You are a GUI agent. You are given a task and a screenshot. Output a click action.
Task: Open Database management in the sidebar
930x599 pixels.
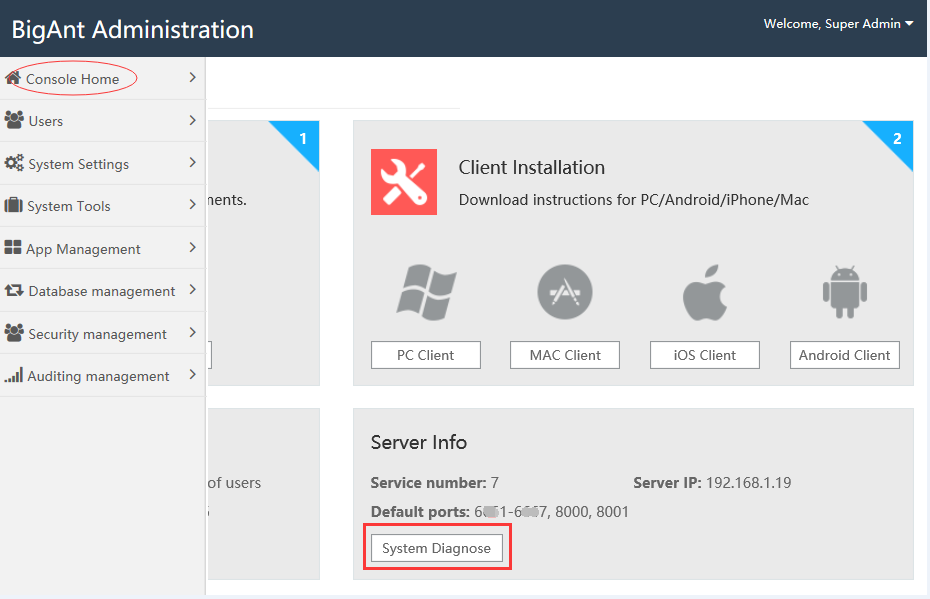tap(103, 291)
